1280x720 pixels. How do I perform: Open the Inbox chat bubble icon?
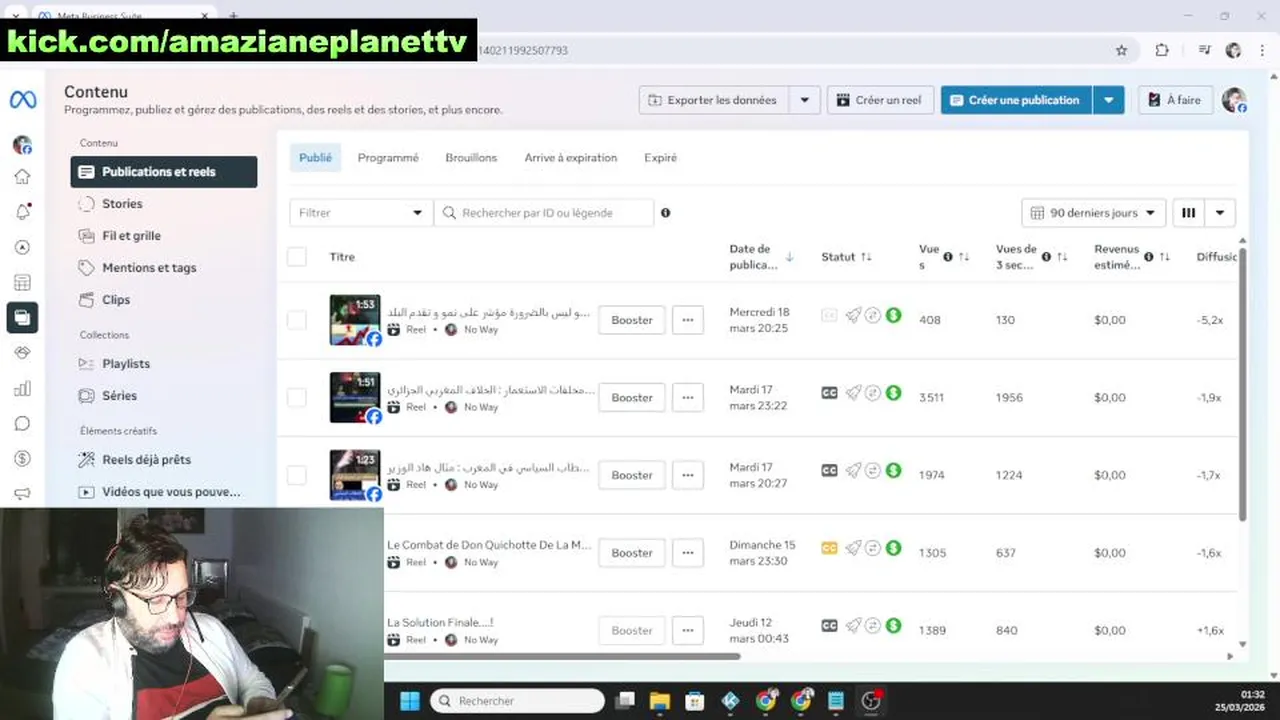[22, 424]
